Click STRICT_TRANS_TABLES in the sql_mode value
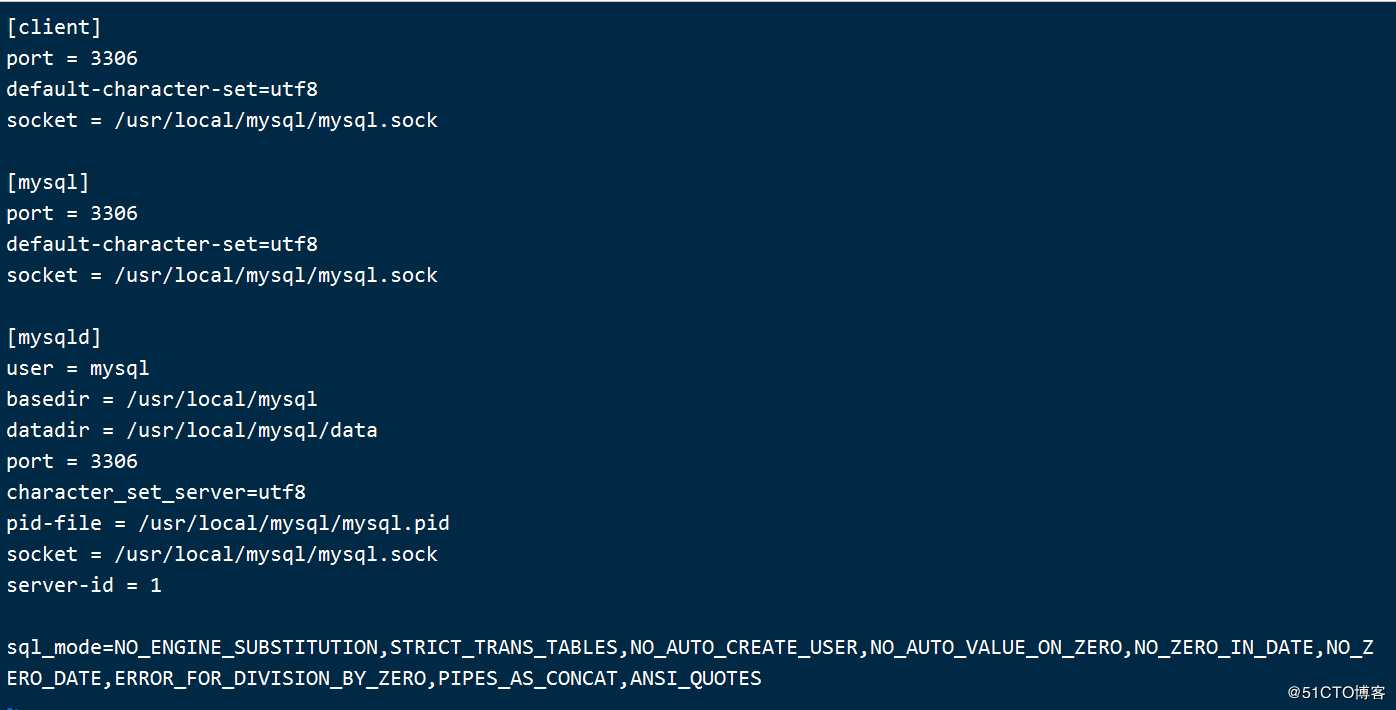Image resolution: width=1396 pixels, height=710 pixels. [504, 648]
